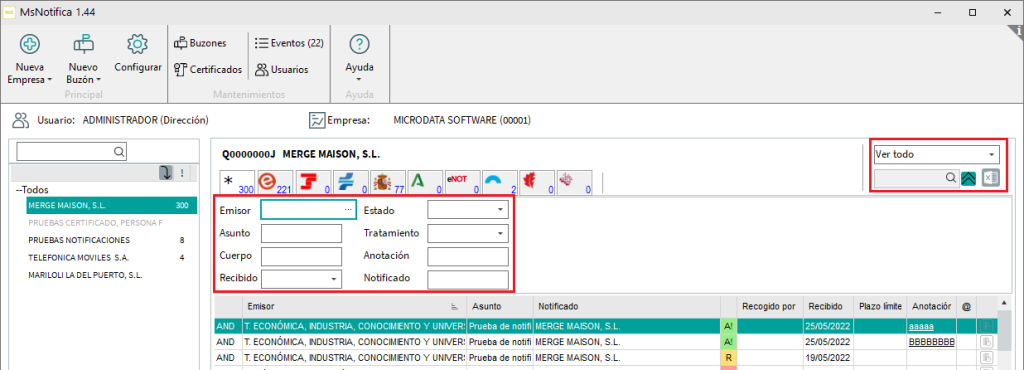Sort by the Recibido column header

coord(827,306)
